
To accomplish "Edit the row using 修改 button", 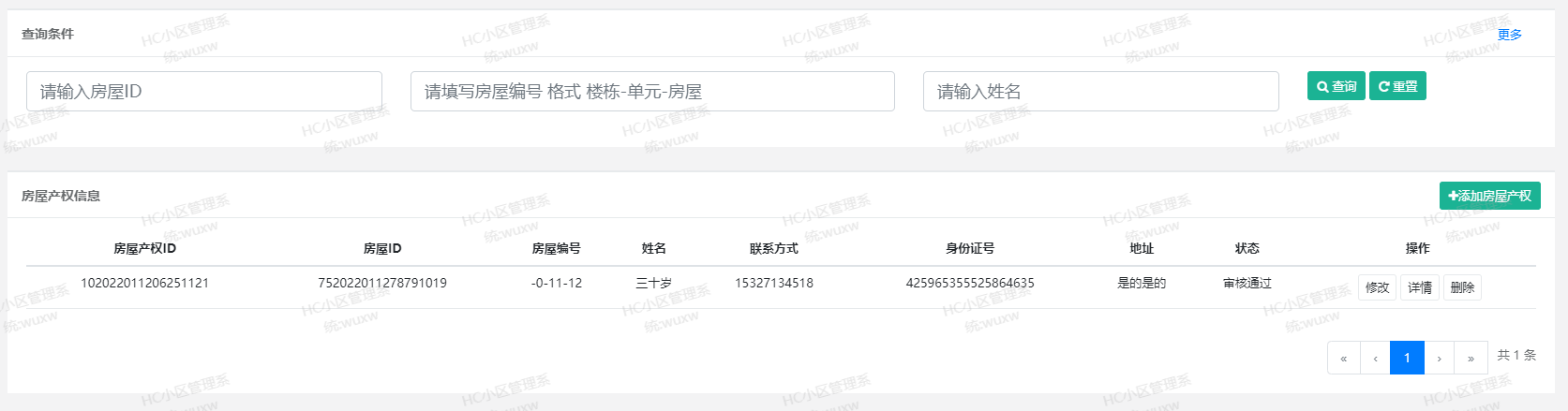I will click(x=1377, y=287).
